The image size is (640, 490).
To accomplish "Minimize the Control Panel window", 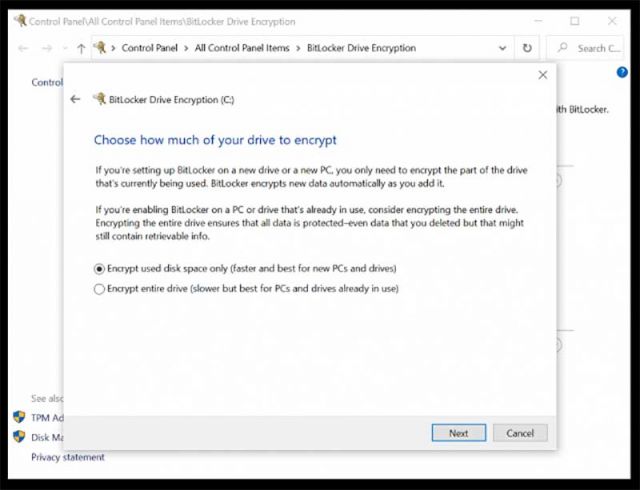I will [x=538, y=21].
